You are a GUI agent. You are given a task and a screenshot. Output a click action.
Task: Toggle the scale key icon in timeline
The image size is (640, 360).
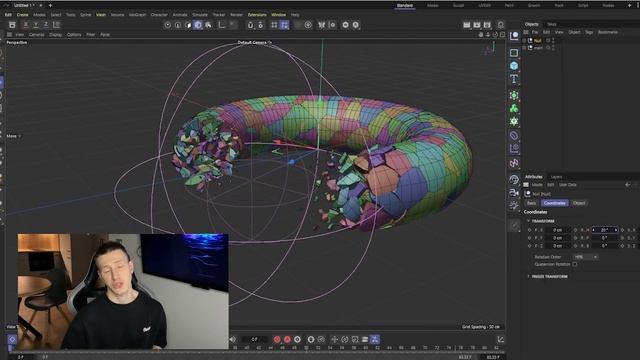(x=355, y=339)
